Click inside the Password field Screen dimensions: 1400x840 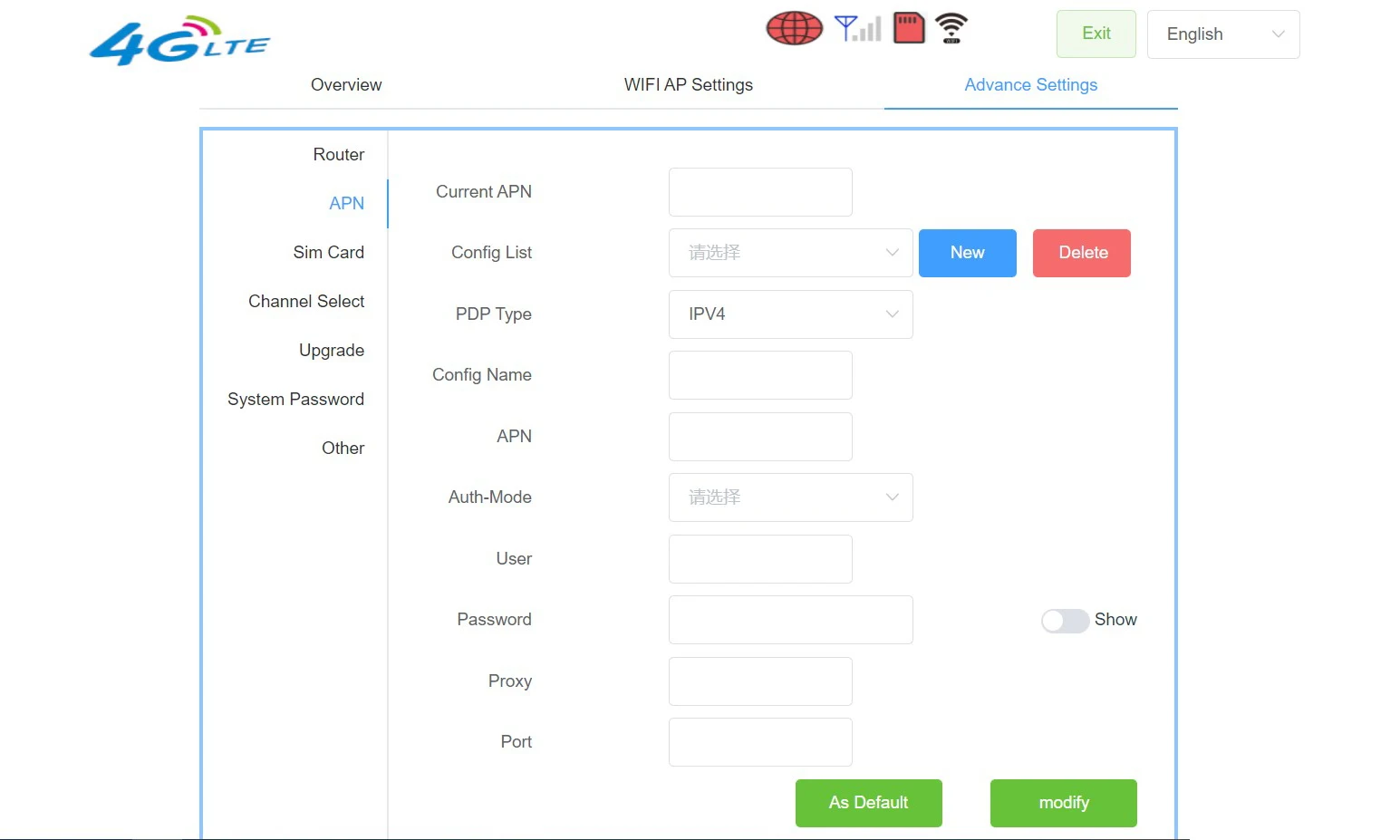tap(790, 620)
